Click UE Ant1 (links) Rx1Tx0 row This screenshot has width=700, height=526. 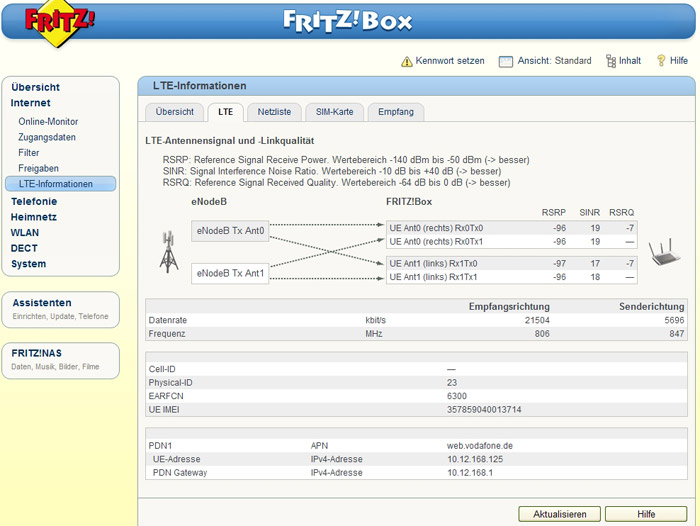(x=512, y=263)
